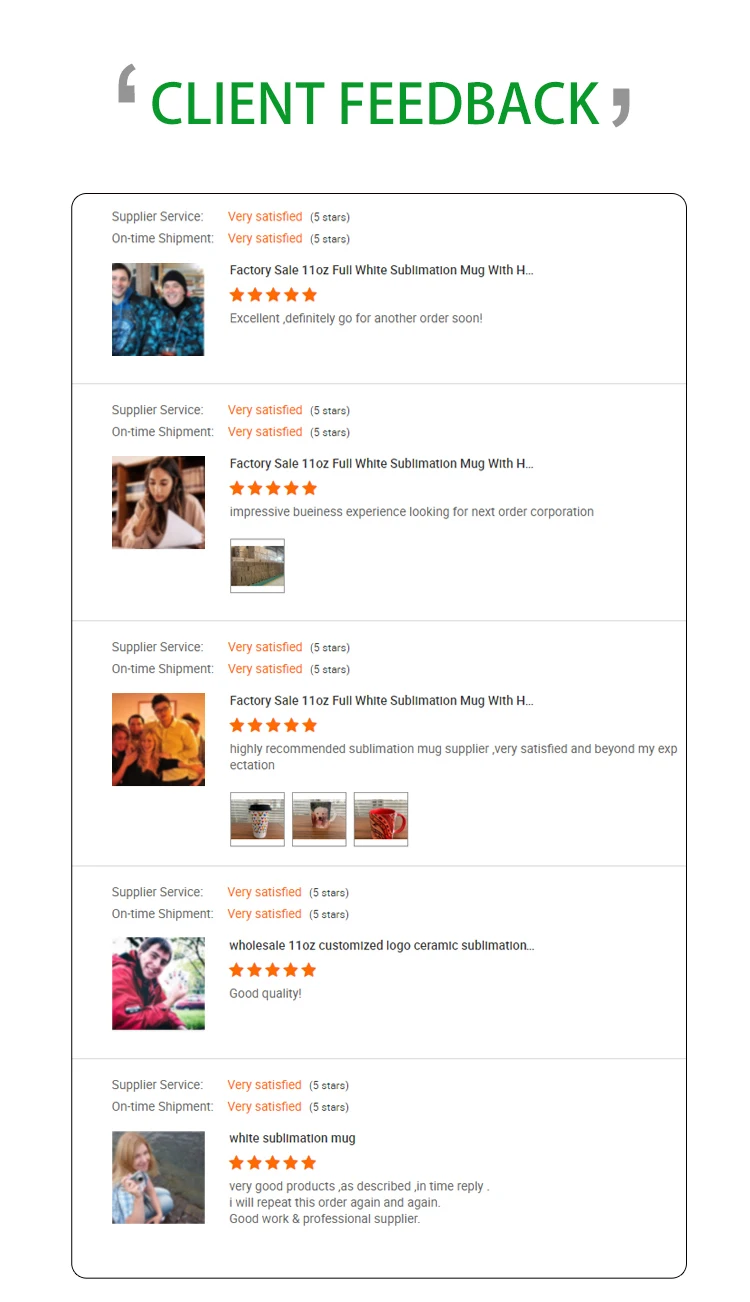Open the woman reading papers reviewer avatar
Screen dimensions: 750x1302
point(158,502)
